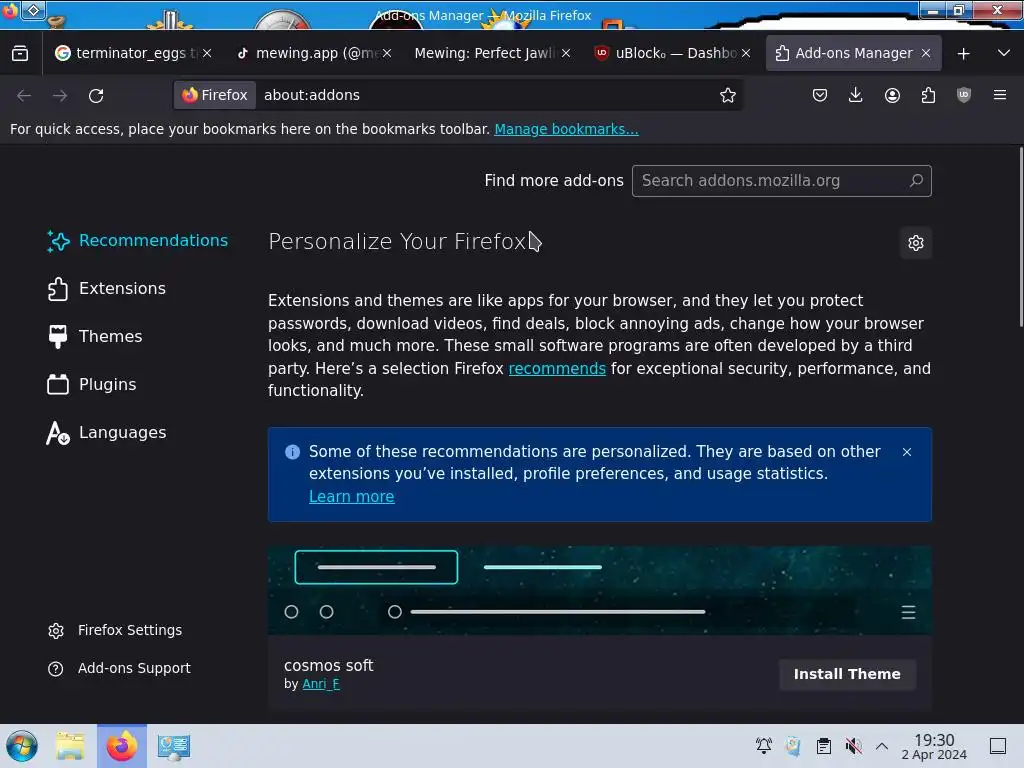Click the Firefox identity badge in address bar
This screenshot has height=768, width=1024.
215,95
